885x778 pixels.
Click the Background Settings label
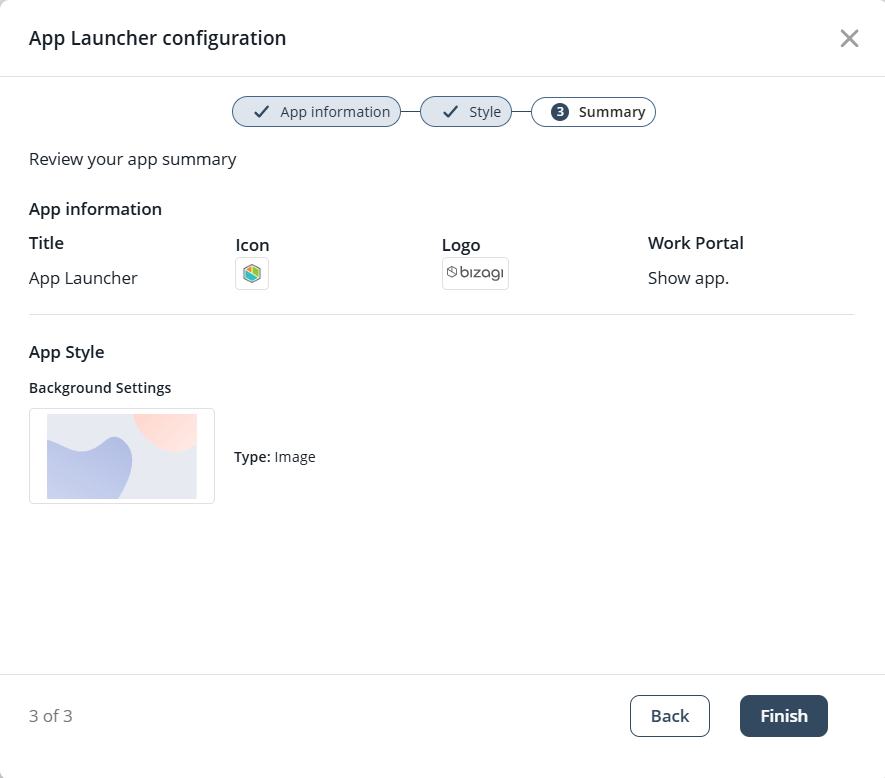tap(100, 388)
